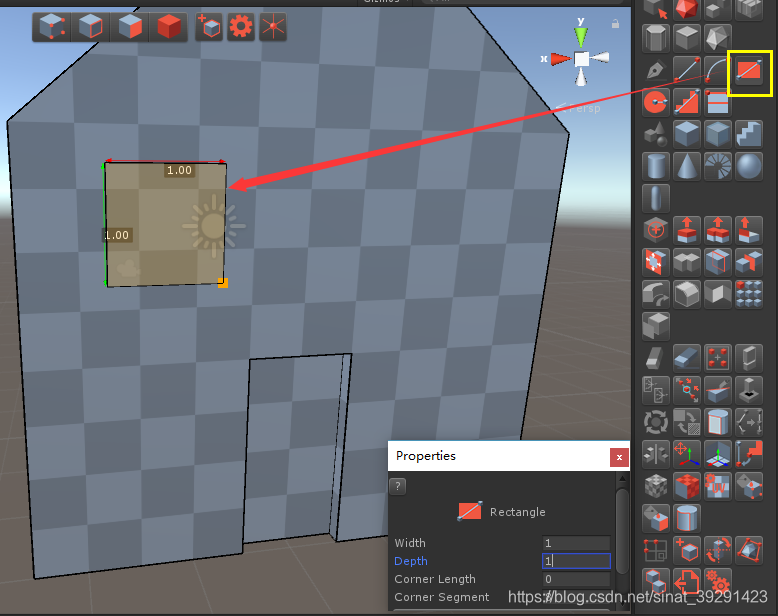
Task: Select the red Disk tool
Action: [x=656, y=102]
